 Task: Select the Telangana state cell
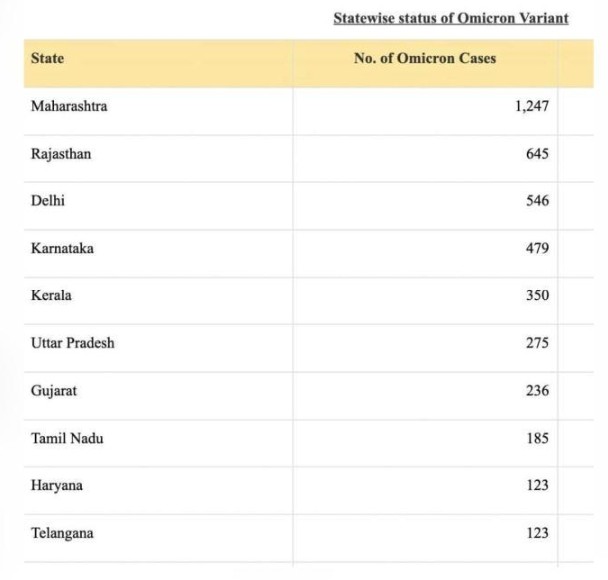click(62, 533)
